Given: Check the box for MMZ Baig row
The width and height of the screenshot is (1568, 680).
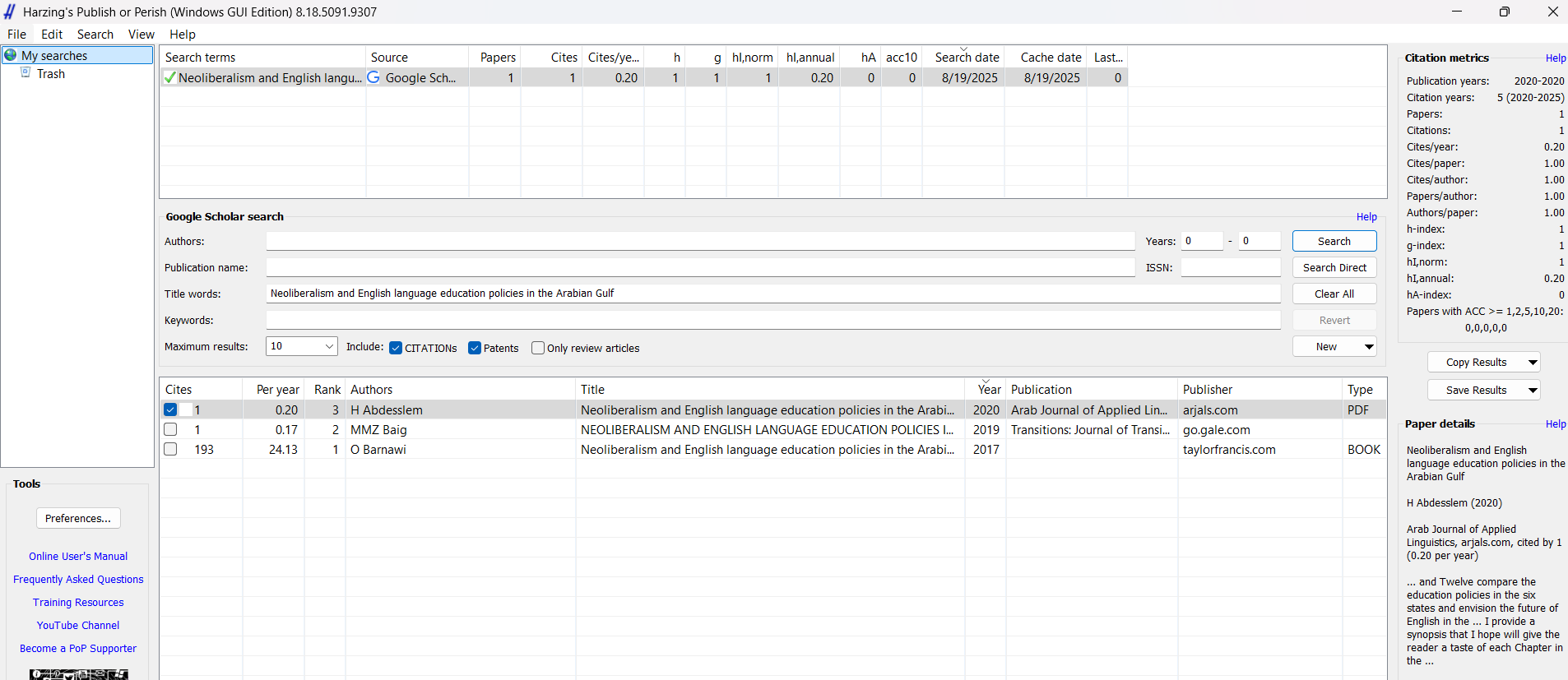Looking at the screenshot, I should pos(170,429).
